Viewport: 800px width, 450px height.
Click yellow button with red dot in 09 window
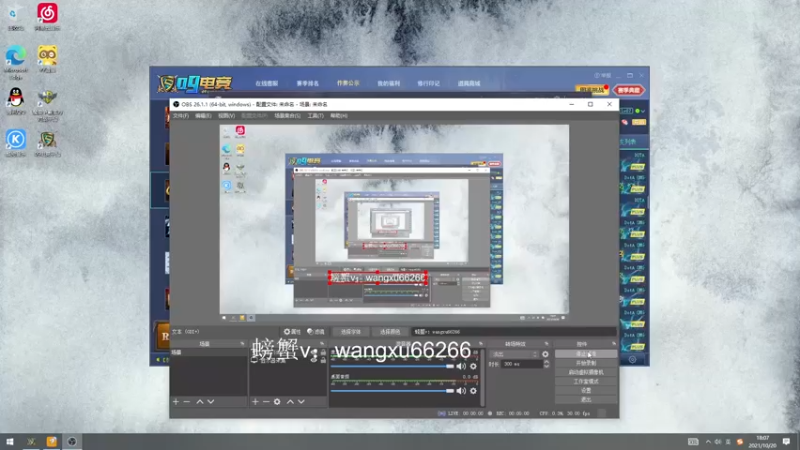pyautogui.click(x=591, y=90)
